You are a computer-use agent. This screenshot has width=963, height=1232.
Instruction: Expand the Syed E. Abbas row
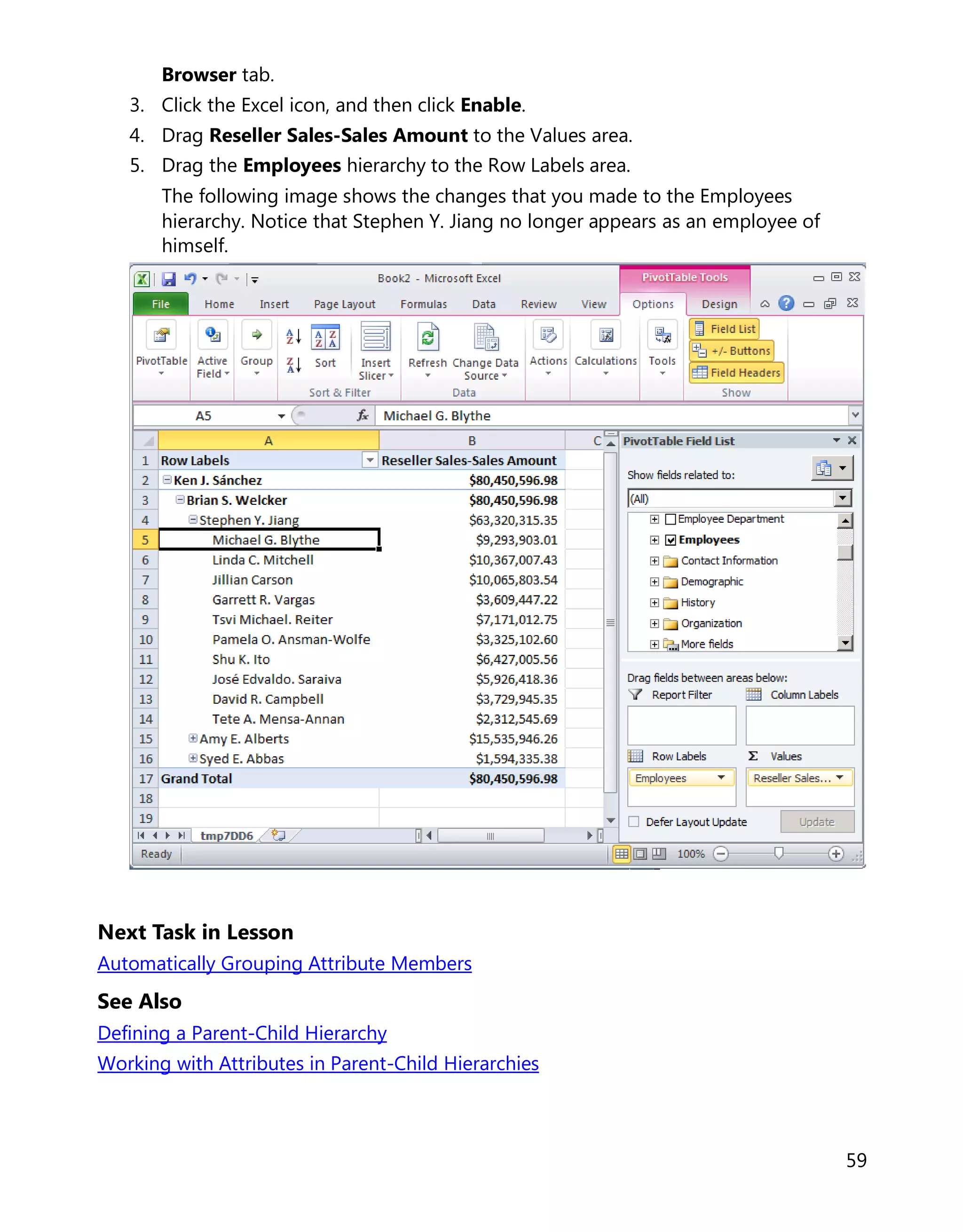[193, 758]
